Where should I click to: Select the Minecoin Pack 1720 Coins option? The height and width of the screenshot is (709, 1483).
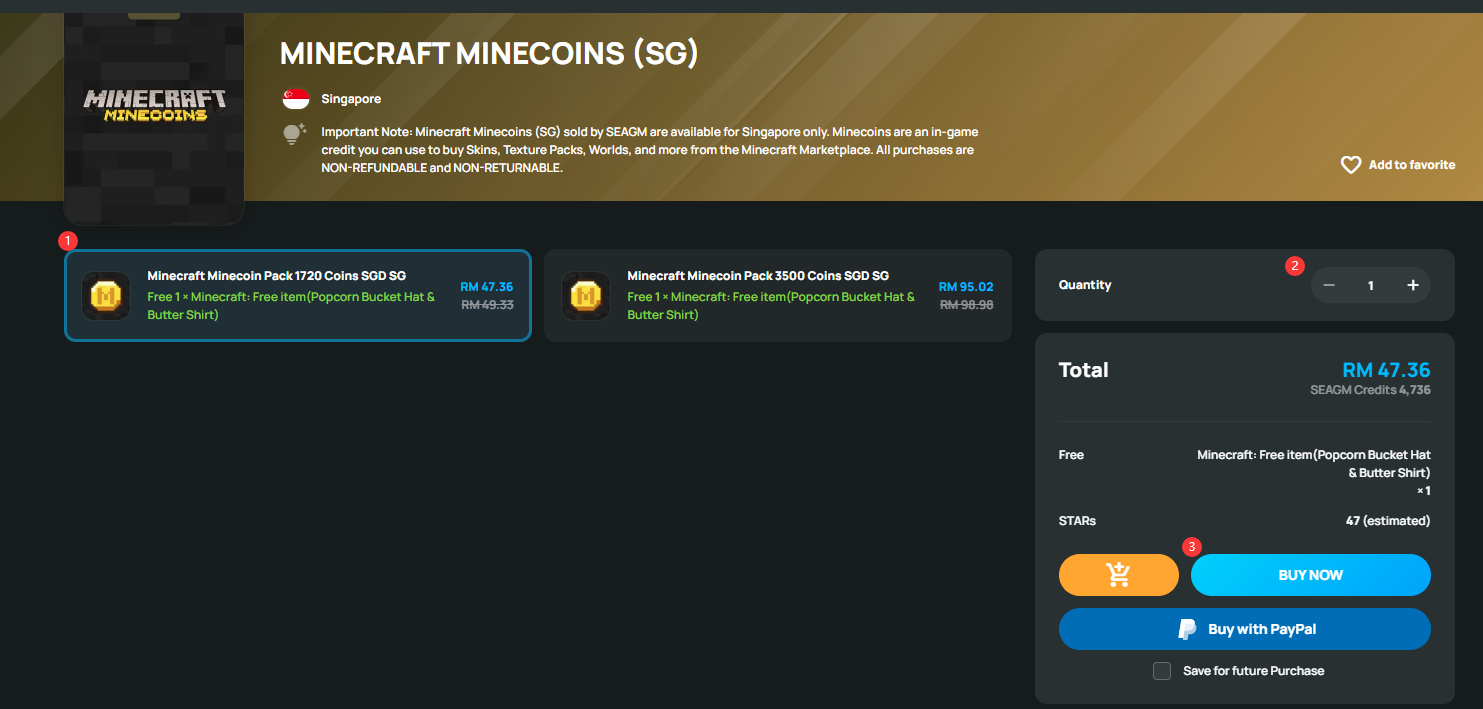298,295
